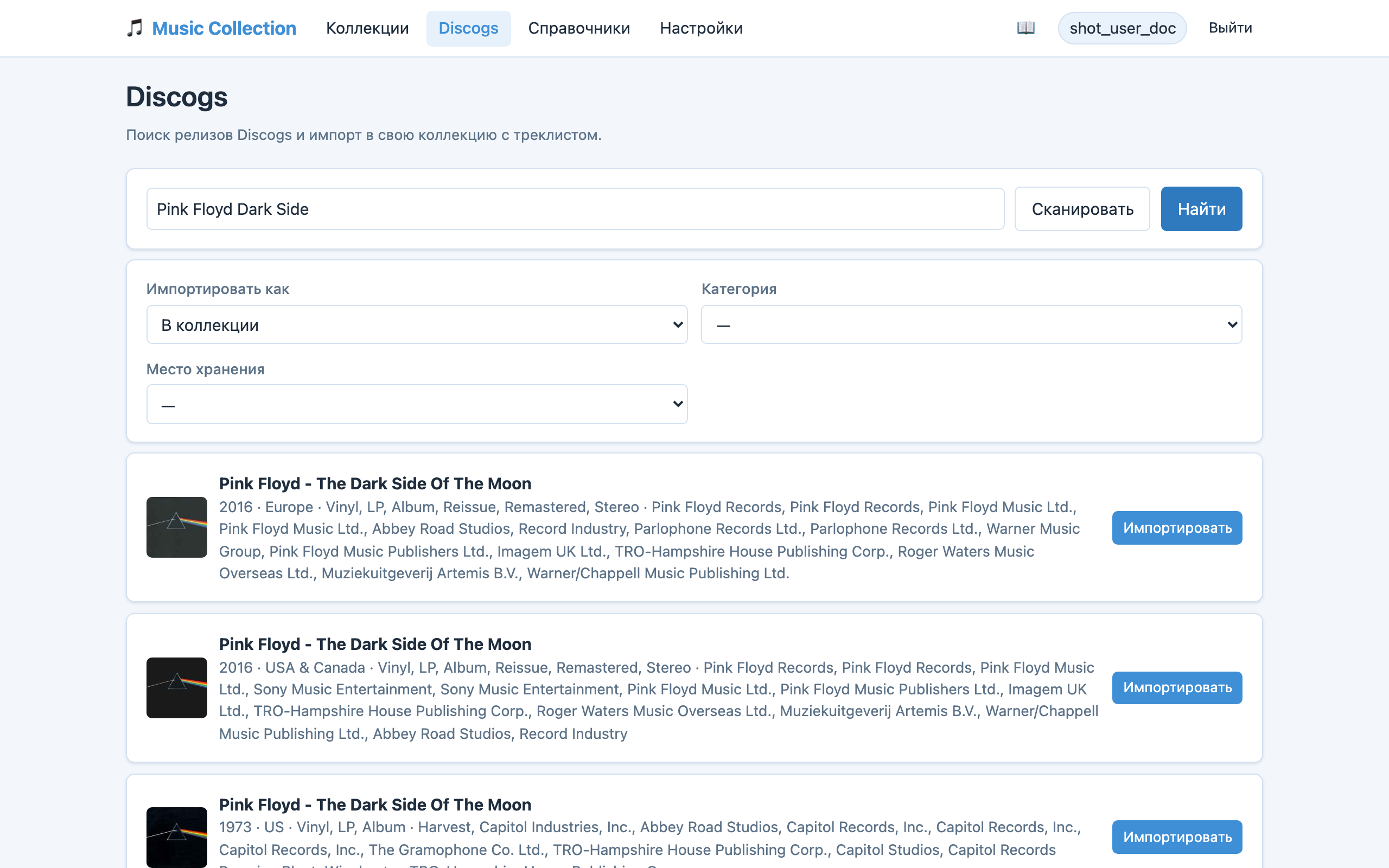Click the 2016 USA & Canada details text
1389x868 pixels.
coord(659,700)
